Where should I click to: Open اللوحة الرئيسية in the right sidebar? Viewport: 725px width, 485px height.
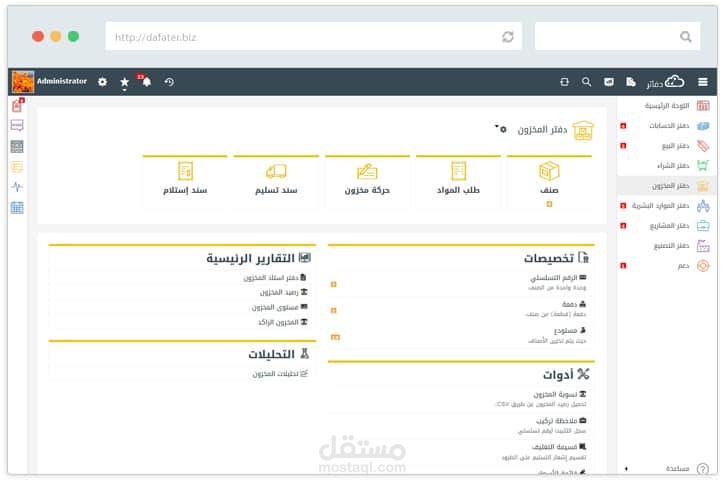(667, 106)
